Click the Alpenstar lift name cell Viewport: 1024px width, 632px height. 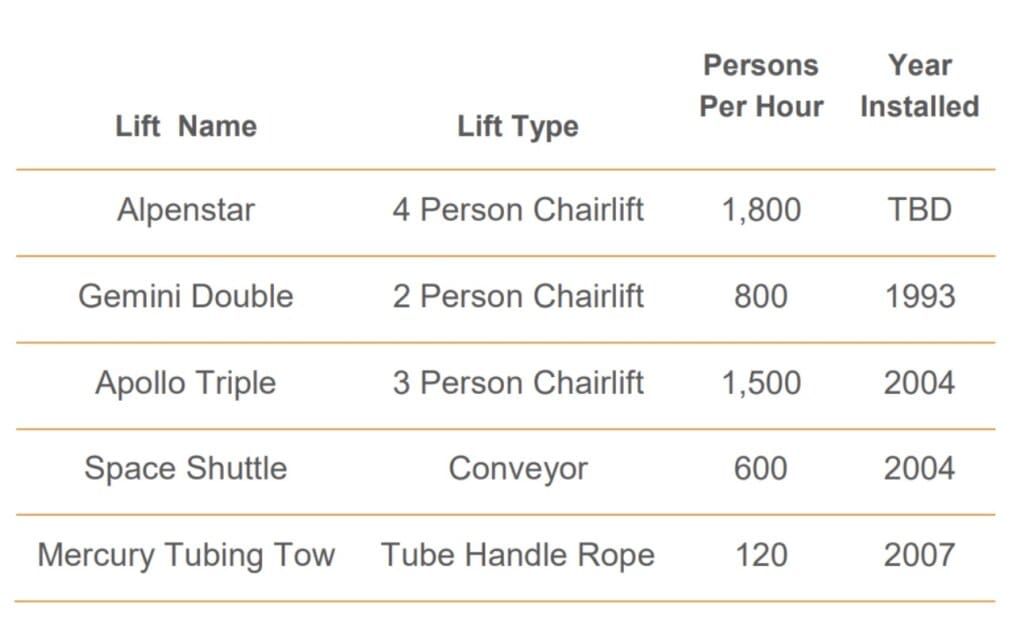click(x=186, y=210)
